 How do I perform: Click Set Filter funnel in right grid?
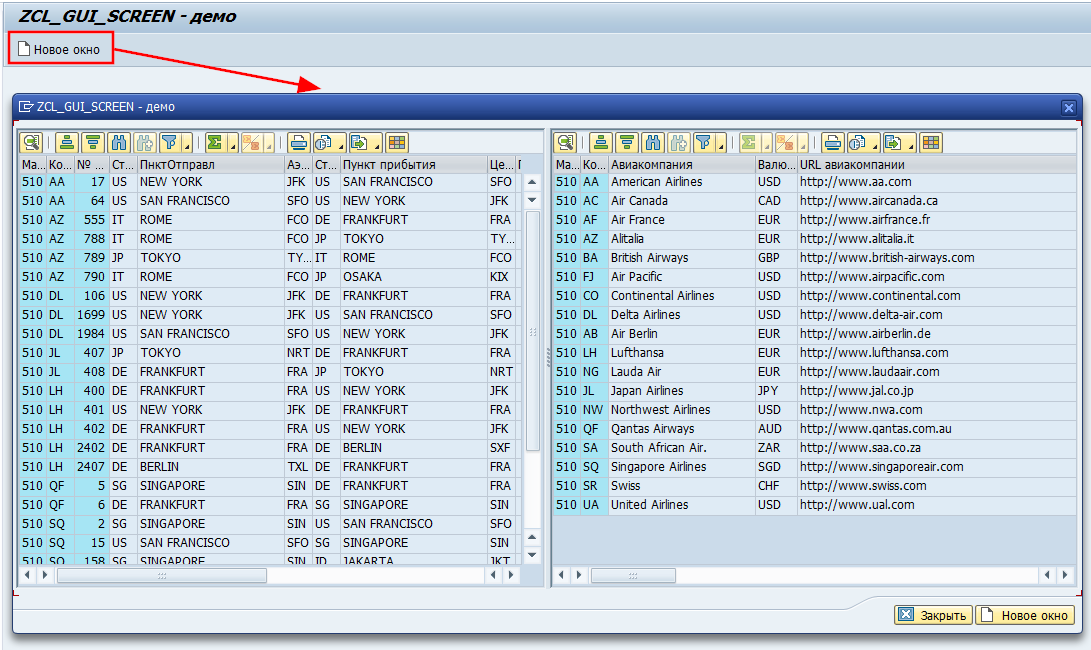point(703,143)
